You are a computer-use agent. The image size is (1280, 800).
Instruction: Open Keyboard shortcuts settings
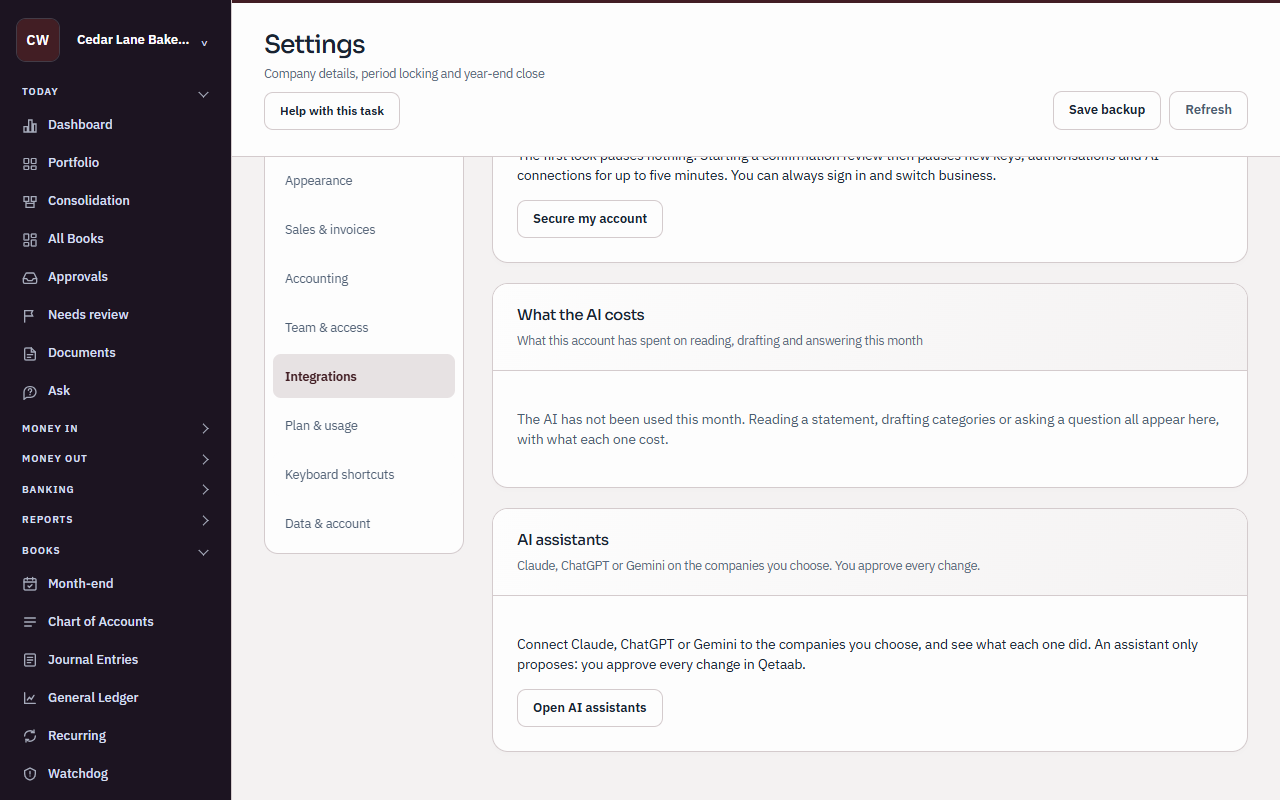364,475
